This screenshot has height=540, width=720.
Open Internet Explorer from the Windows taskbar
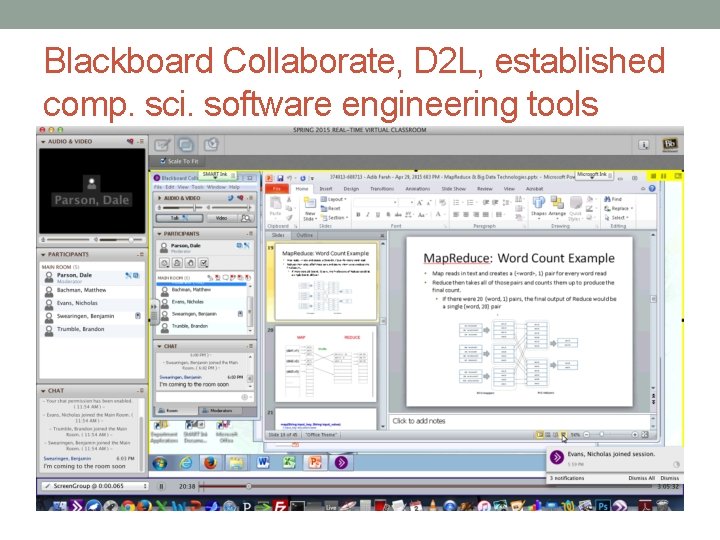(x=186, y=463)
